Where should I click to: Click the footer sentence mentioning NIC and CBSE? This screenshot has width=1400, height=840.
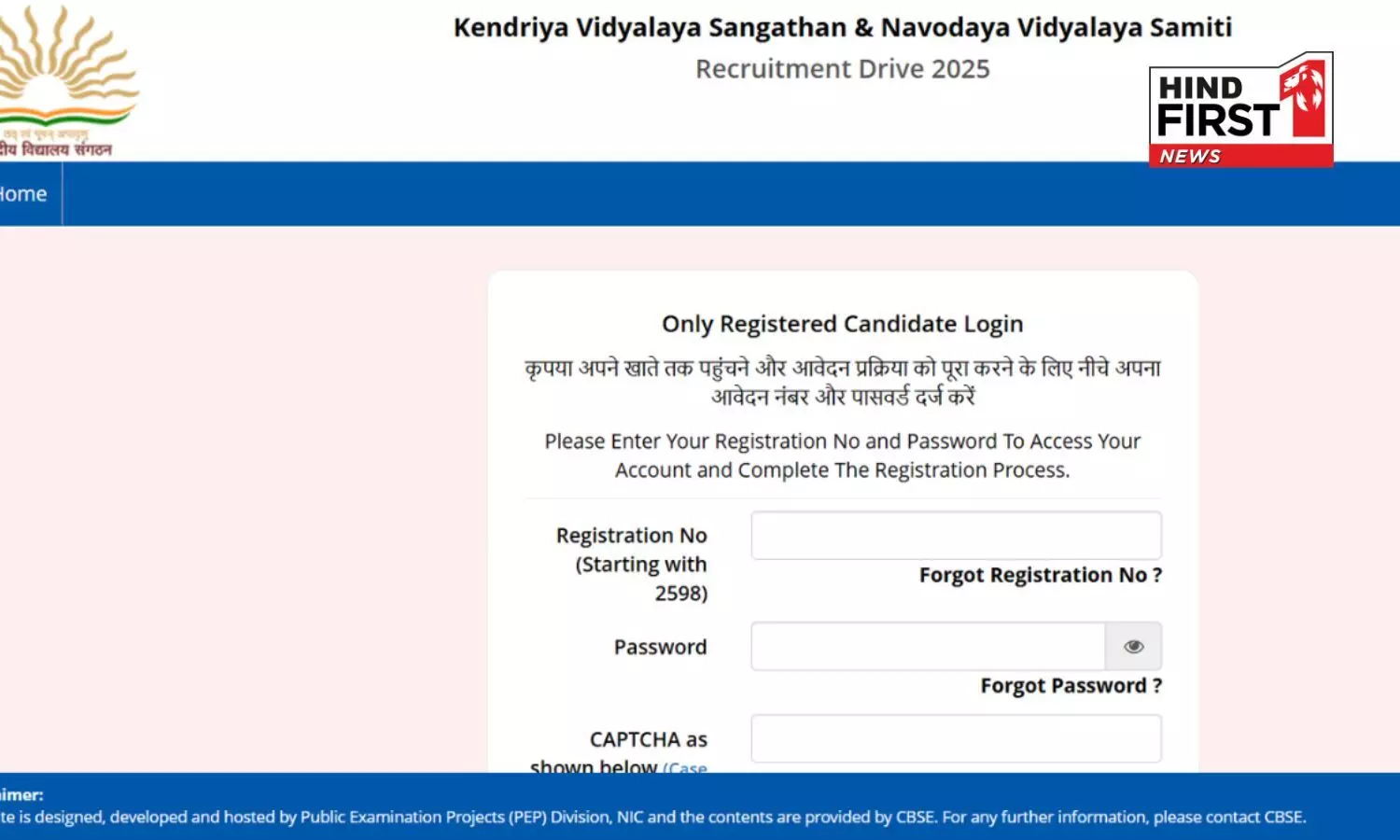click(x=653, y=818)
